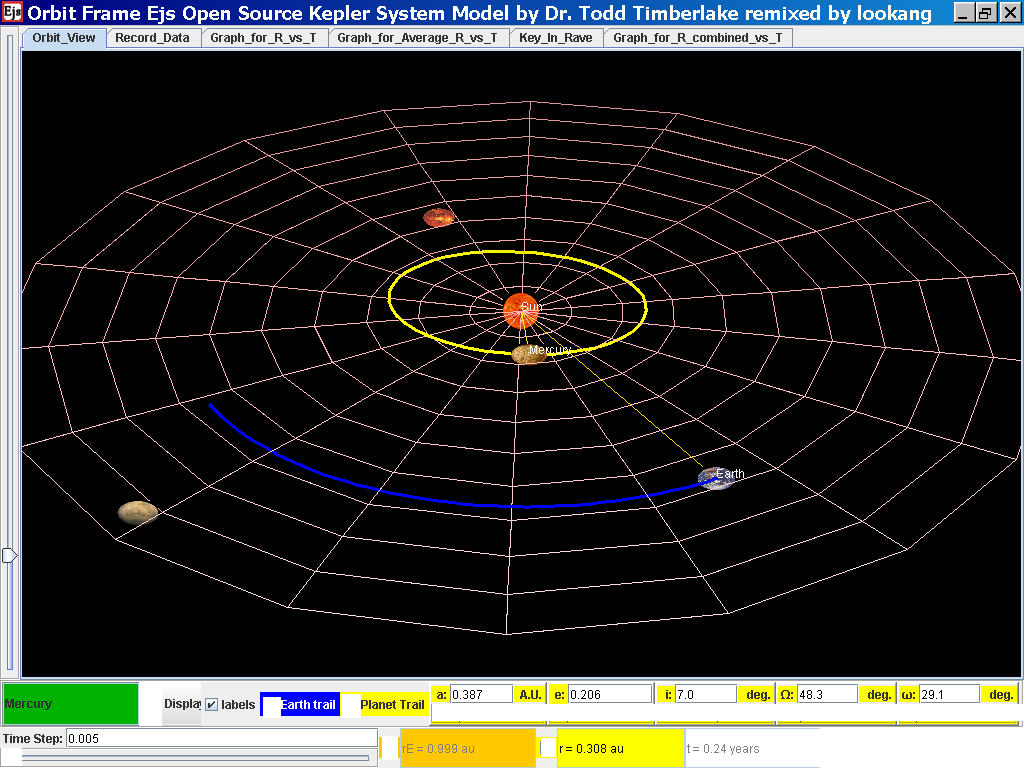Image resolution: width=1024 pixels, height=768 pixels.
Task: Click the inclination i input field
Action: click(705, 694)
